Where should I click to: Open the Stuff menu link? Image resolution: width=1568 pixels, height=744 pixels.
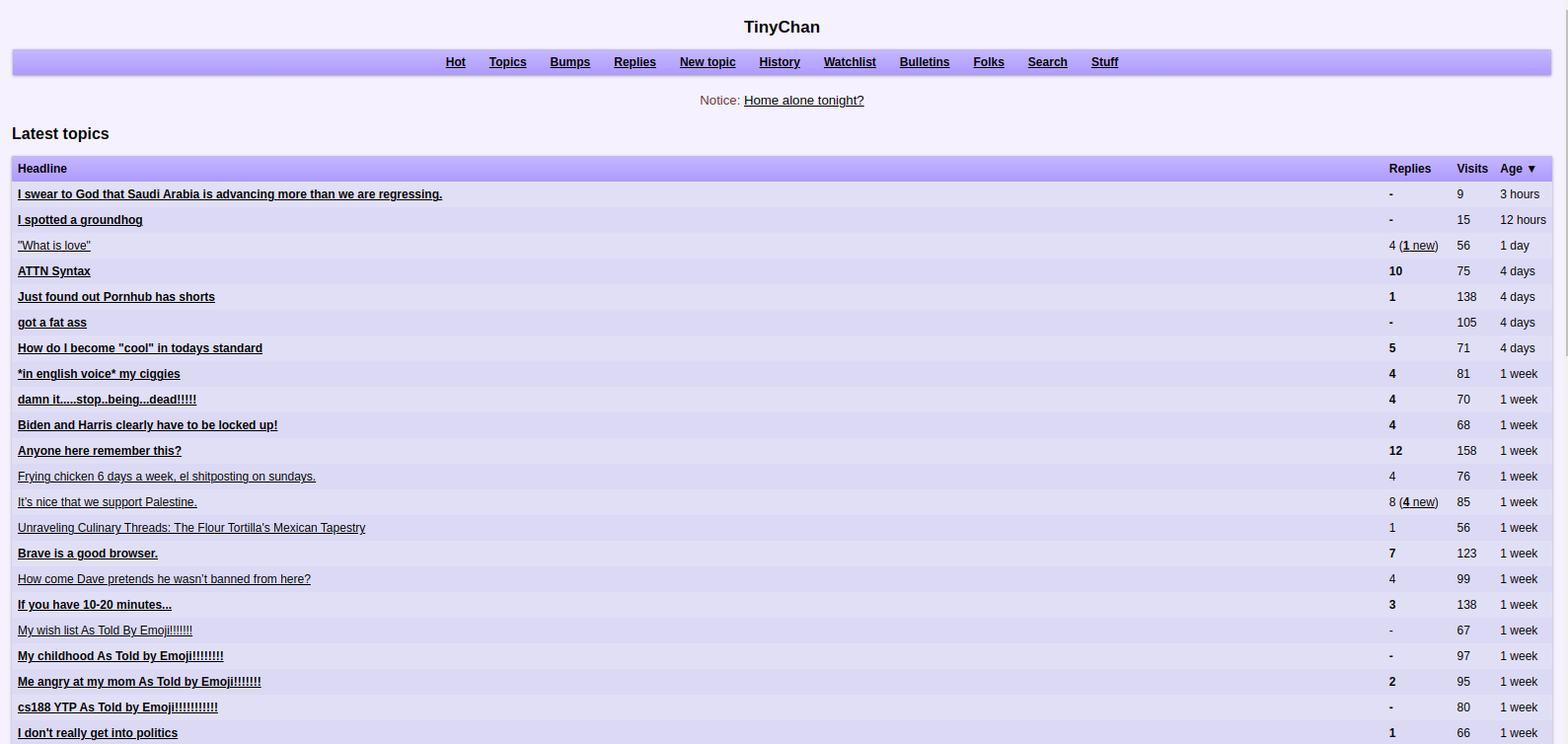point(1104,62)
